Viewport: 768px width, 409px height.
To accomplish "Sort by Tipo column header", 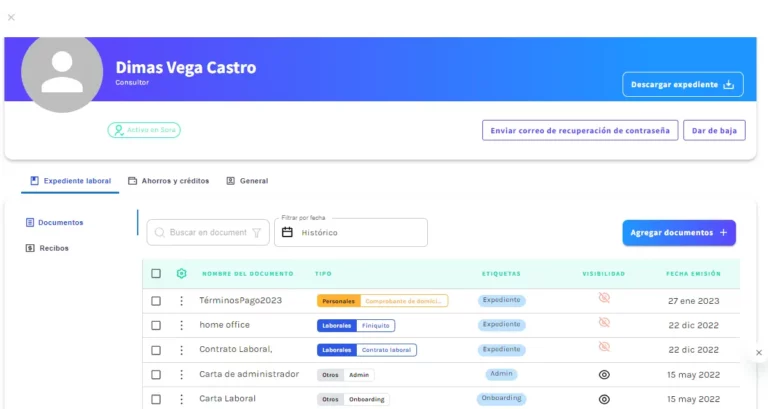I will [323, 274].
